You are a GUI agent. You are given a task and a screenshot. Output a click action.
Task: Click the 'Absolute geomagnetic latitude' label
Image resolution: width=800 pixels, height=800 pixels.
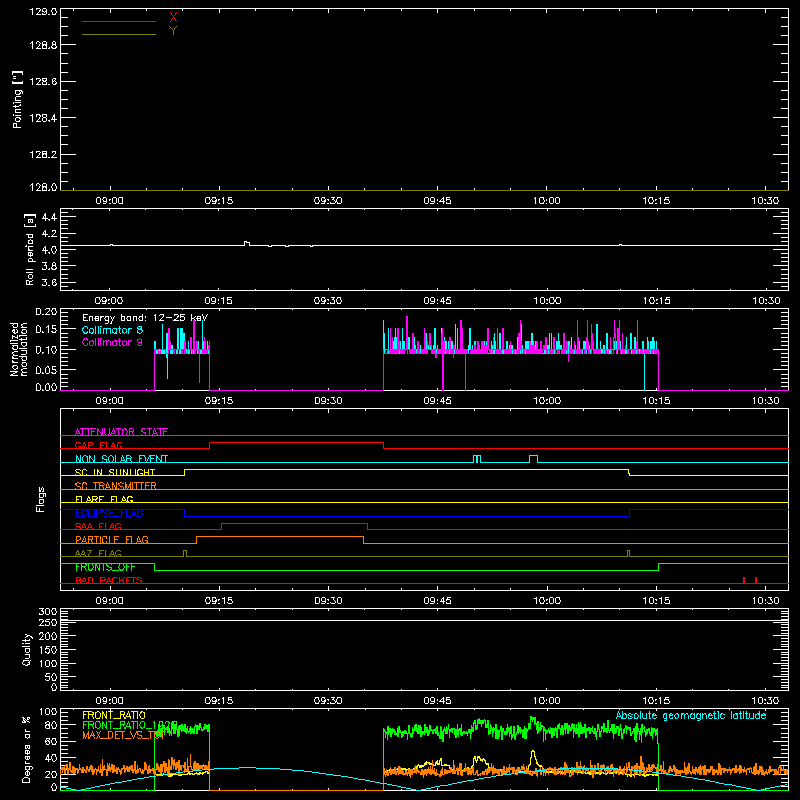691,715
